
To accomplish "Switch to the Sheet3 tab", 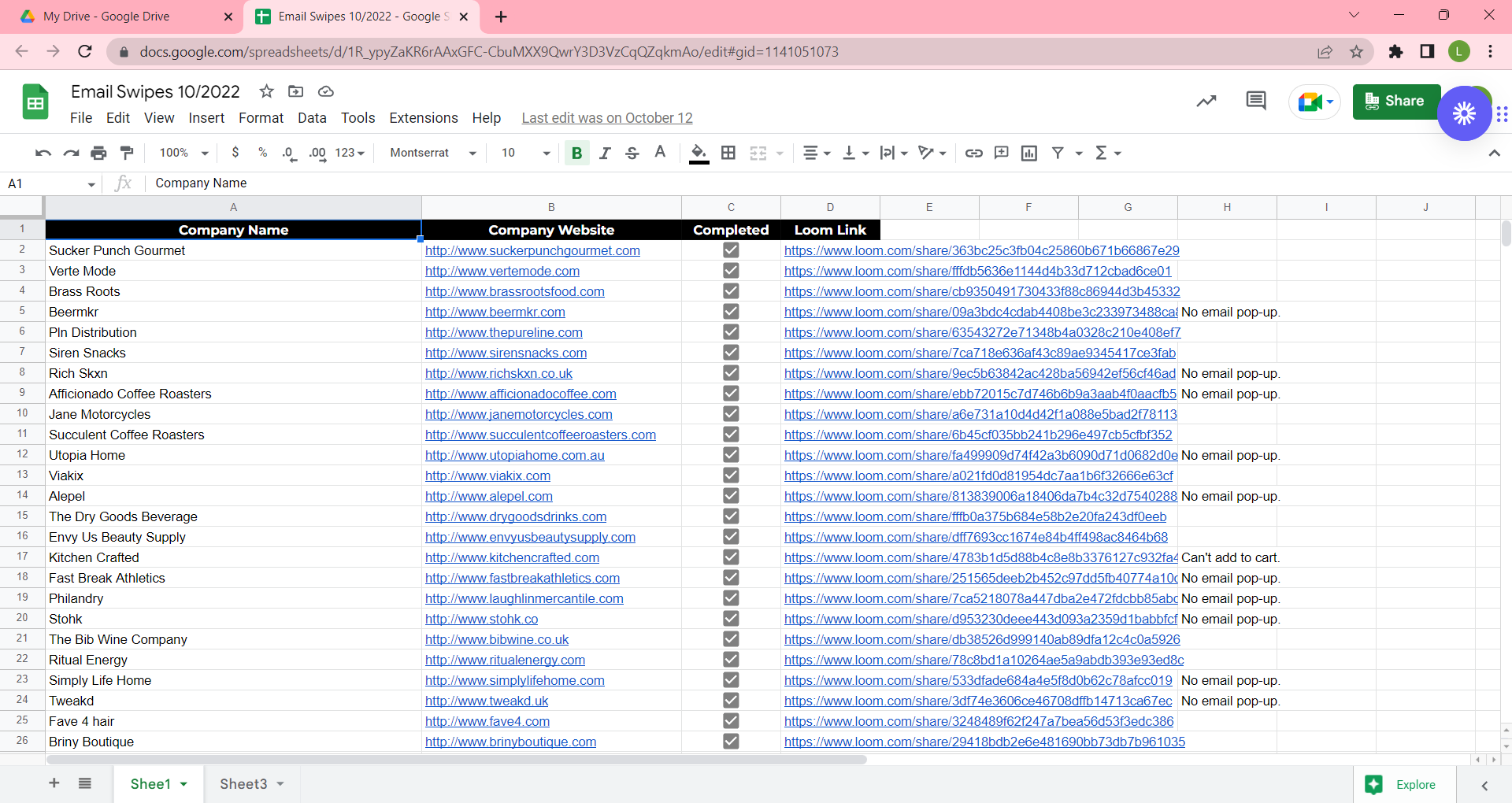I will 251,784.
